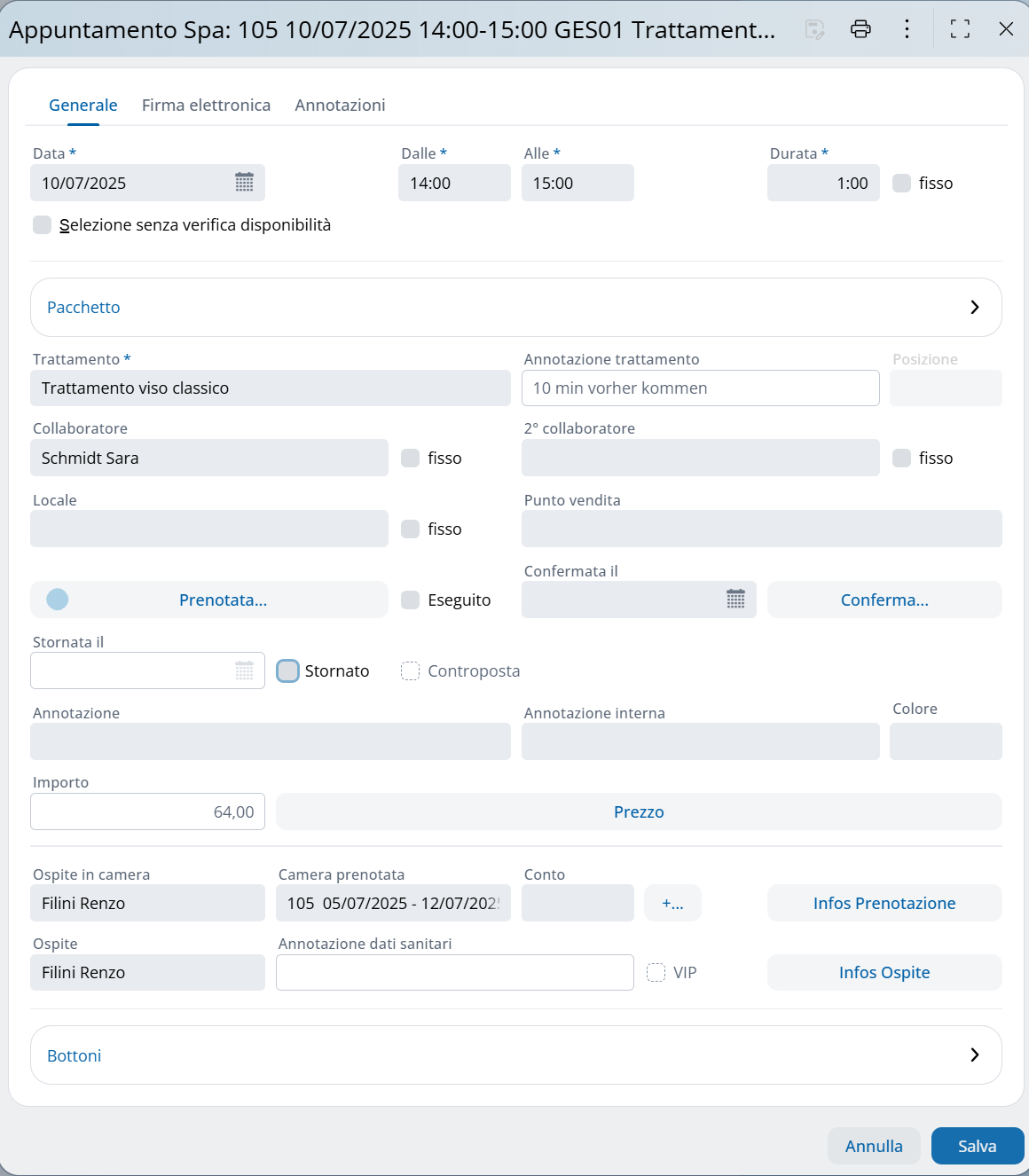Click the Annotazione trattamento text field
The width and height of the screenshot is (1029, 1176).
pos(700,388)
